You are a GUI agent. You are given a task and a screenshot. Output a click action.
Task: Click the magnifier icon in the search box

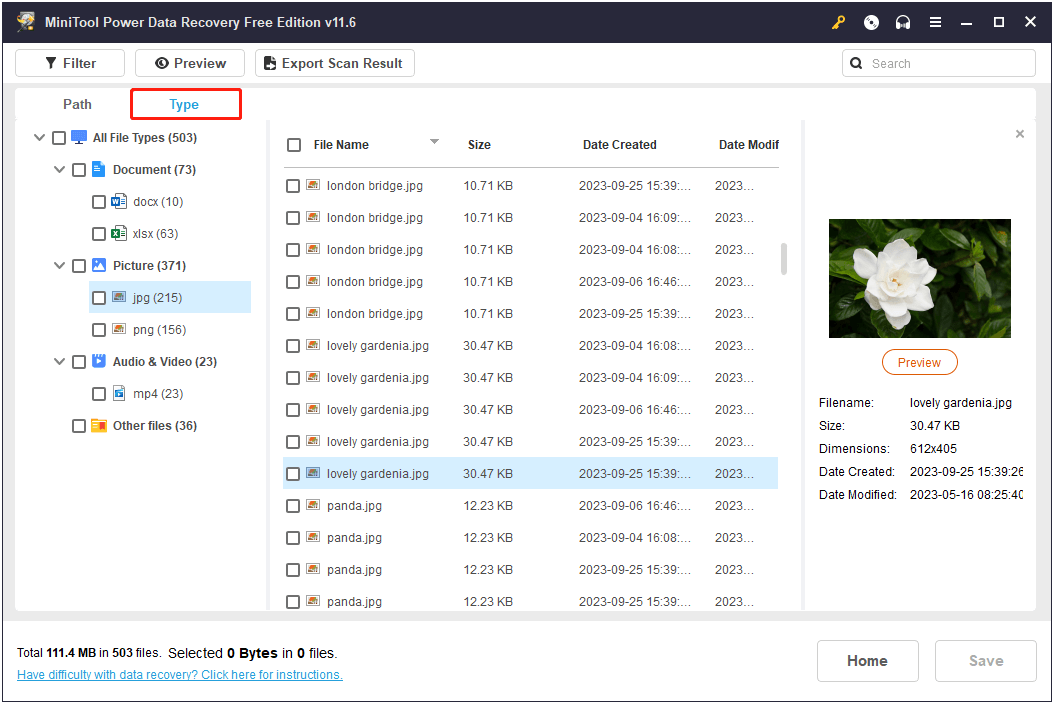[x=858, y=62]
